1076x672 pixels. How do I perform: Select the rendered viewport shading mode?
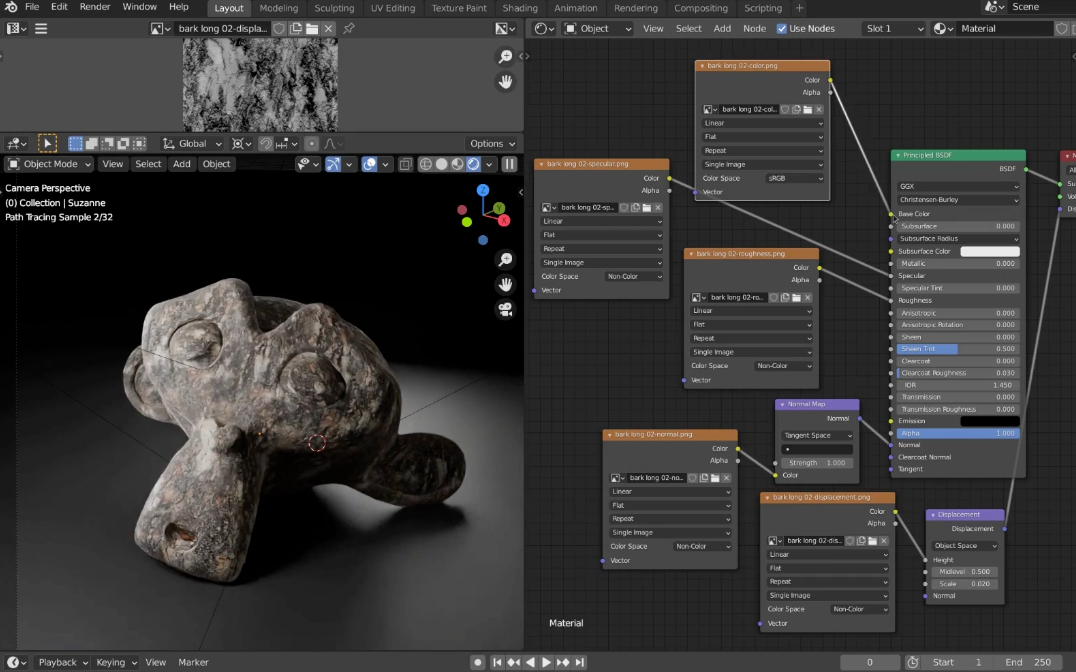(474, 164)
